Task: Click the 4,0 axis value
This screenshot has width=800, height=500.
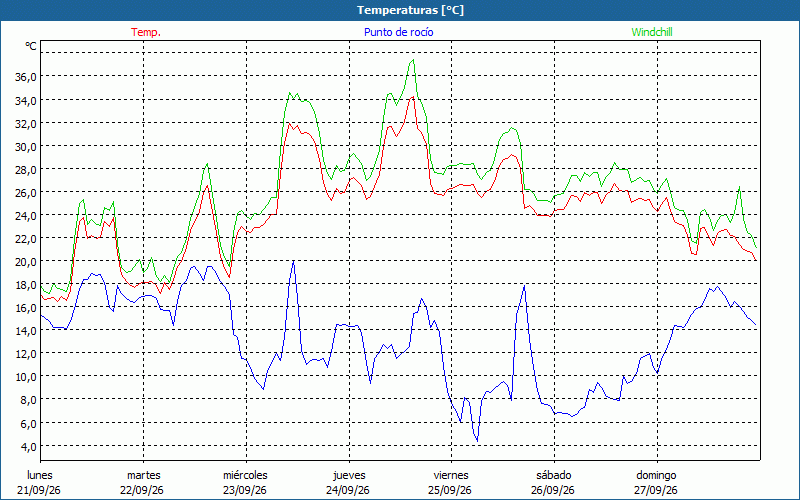Action: [29, 446]
